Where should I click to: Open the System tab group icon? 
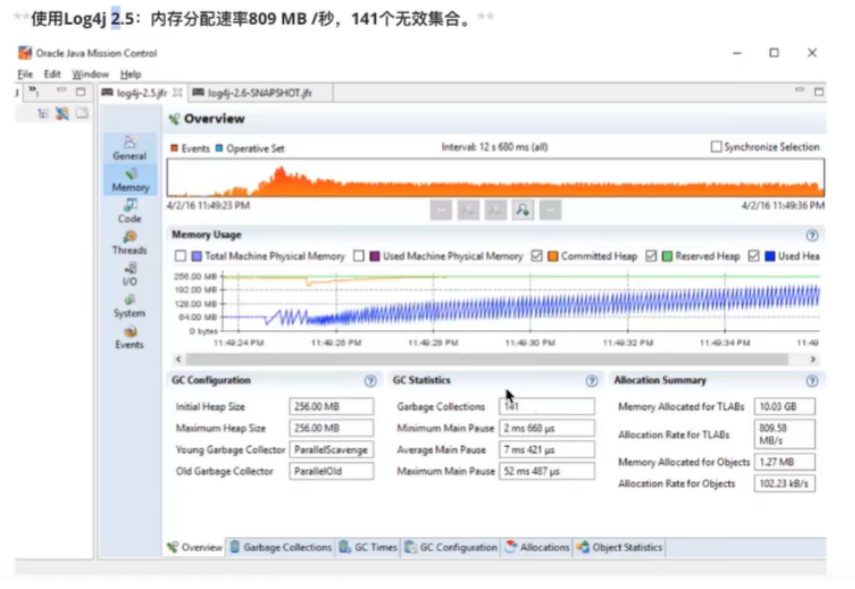tap(130, 305)
